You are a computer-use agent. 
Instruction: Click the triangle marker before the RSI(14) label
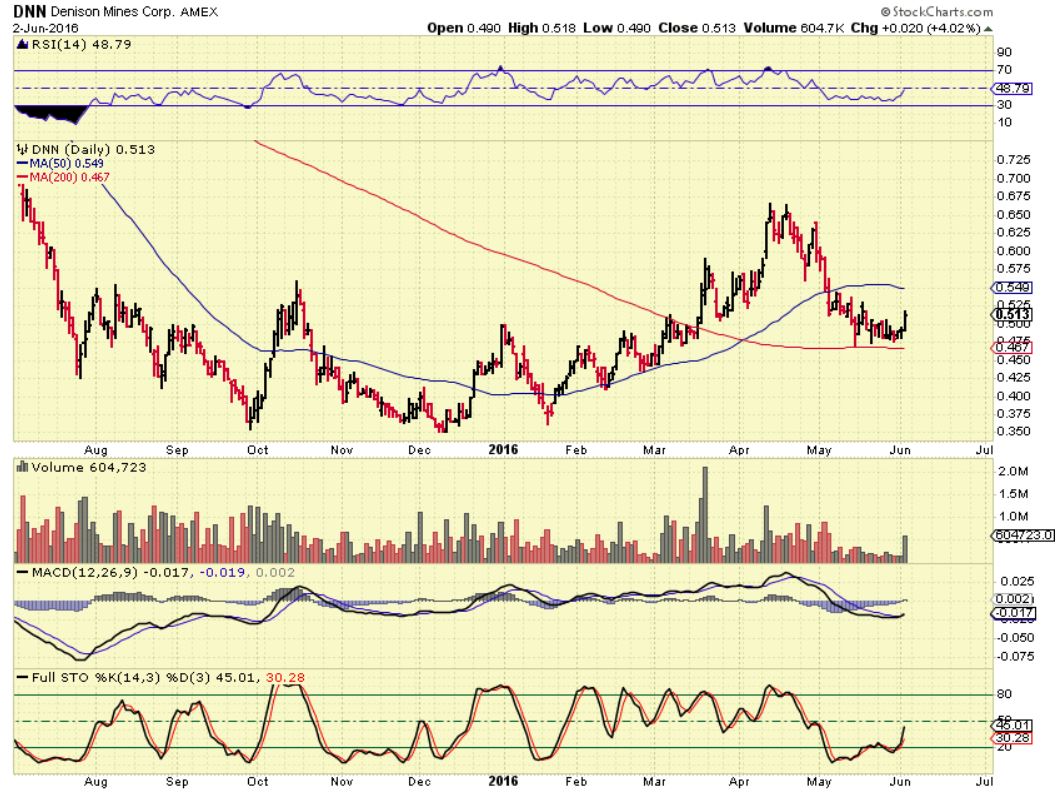coord(22,45)
